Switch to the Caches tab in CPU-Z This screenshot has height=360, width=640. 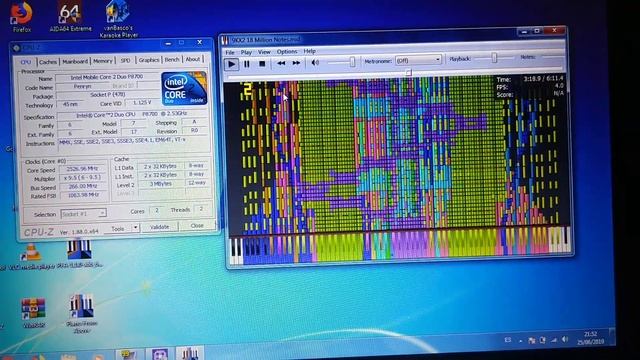coord(48,62)
